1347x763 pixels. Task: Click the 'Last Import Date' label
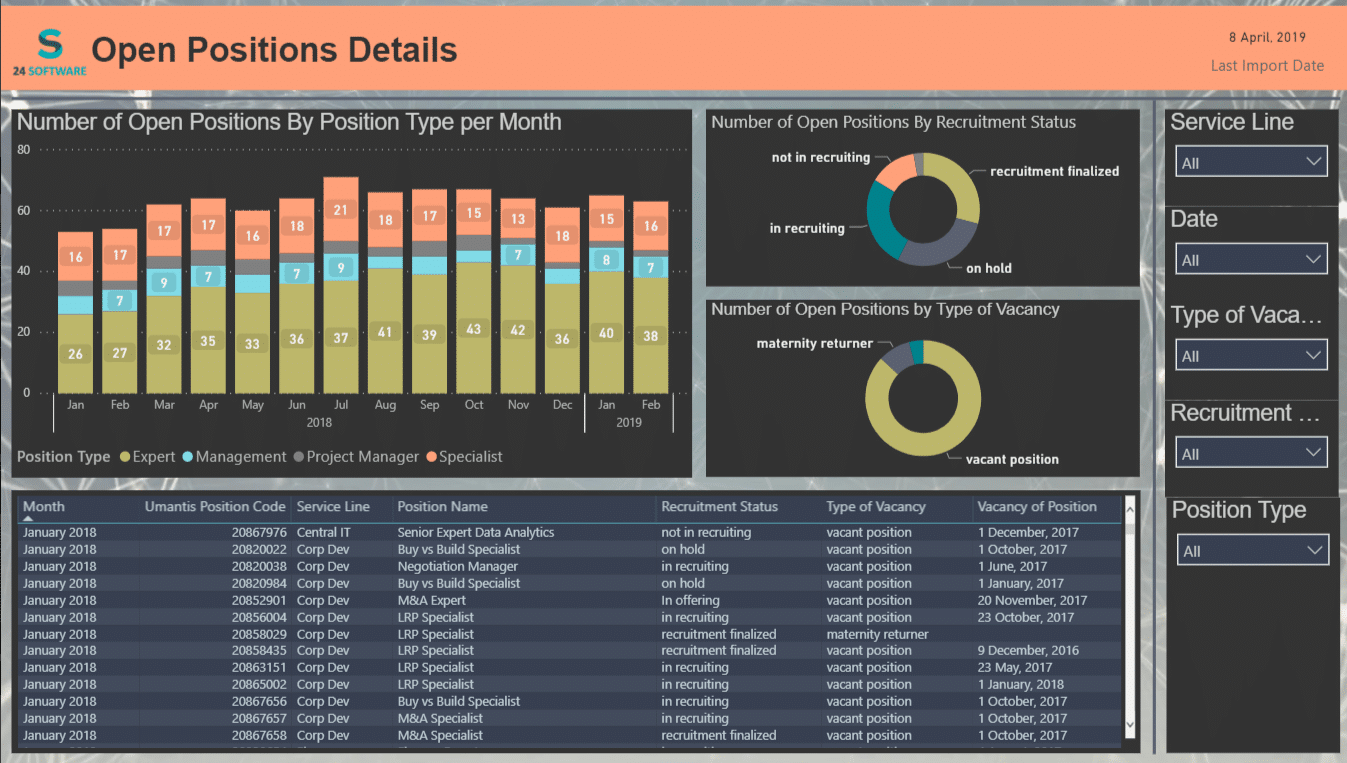(1267, 66)
